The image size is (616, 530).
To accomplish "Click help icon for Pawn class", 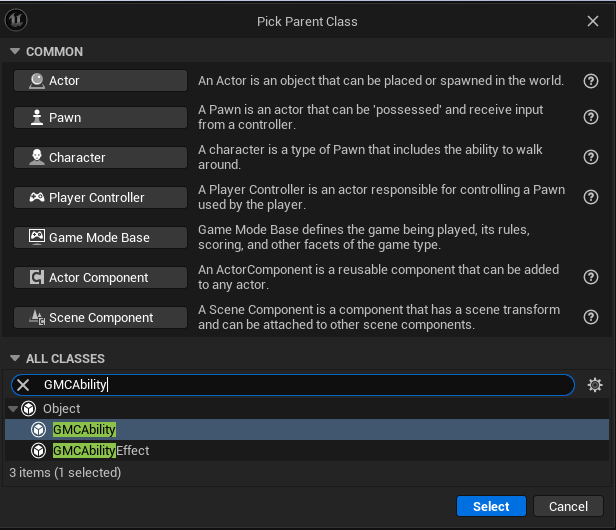I will pyautogui.click(x=591, y=117).
